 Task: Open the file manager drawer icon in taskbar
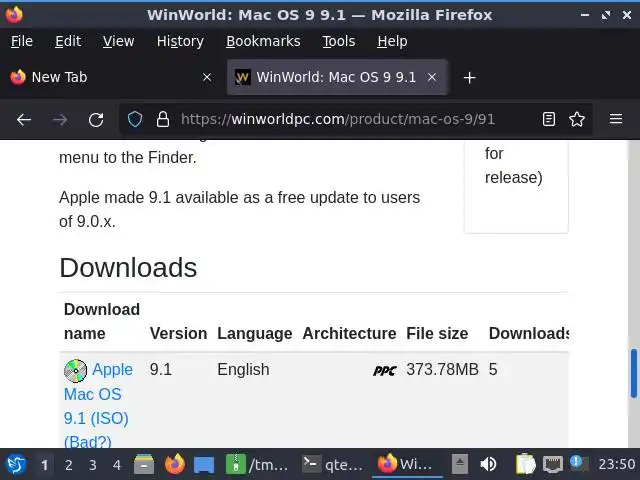pos(144,464)
